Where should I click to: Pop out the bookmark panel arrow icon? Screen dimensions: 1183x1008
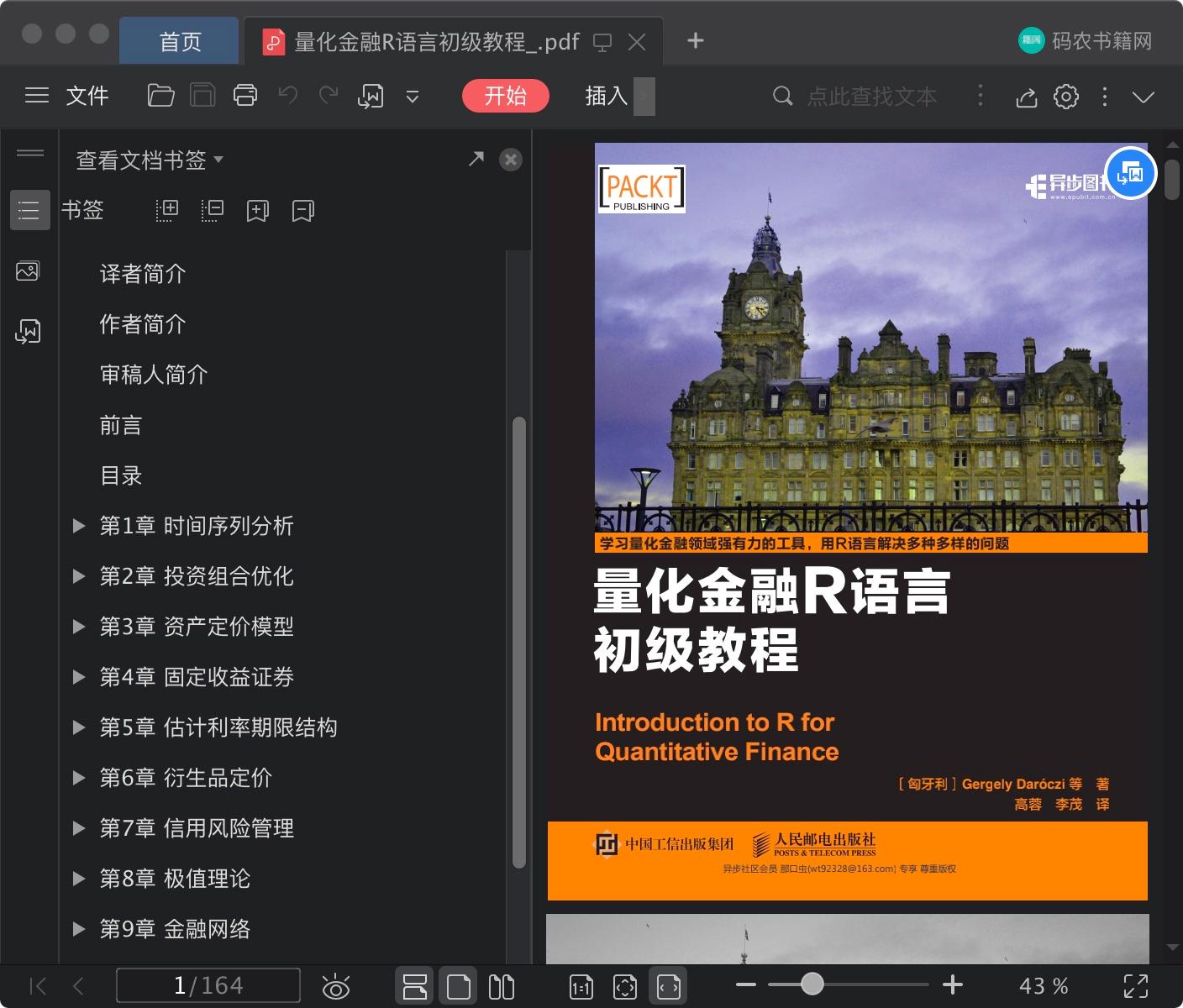tap(476, 159)
